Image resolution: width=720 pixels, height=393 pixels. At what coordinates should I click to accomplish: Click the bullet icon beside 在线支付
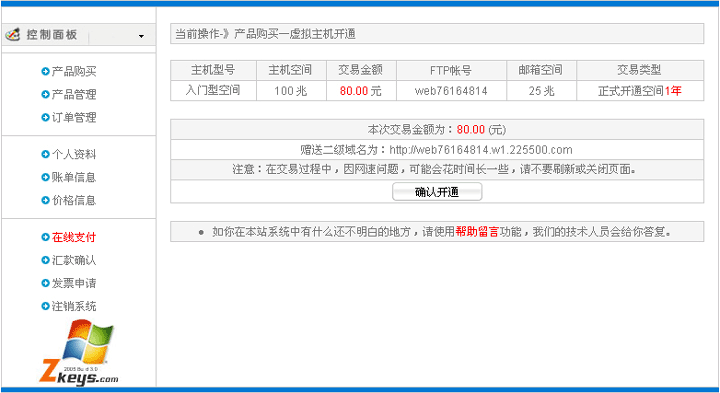click(x=45, y=237)
